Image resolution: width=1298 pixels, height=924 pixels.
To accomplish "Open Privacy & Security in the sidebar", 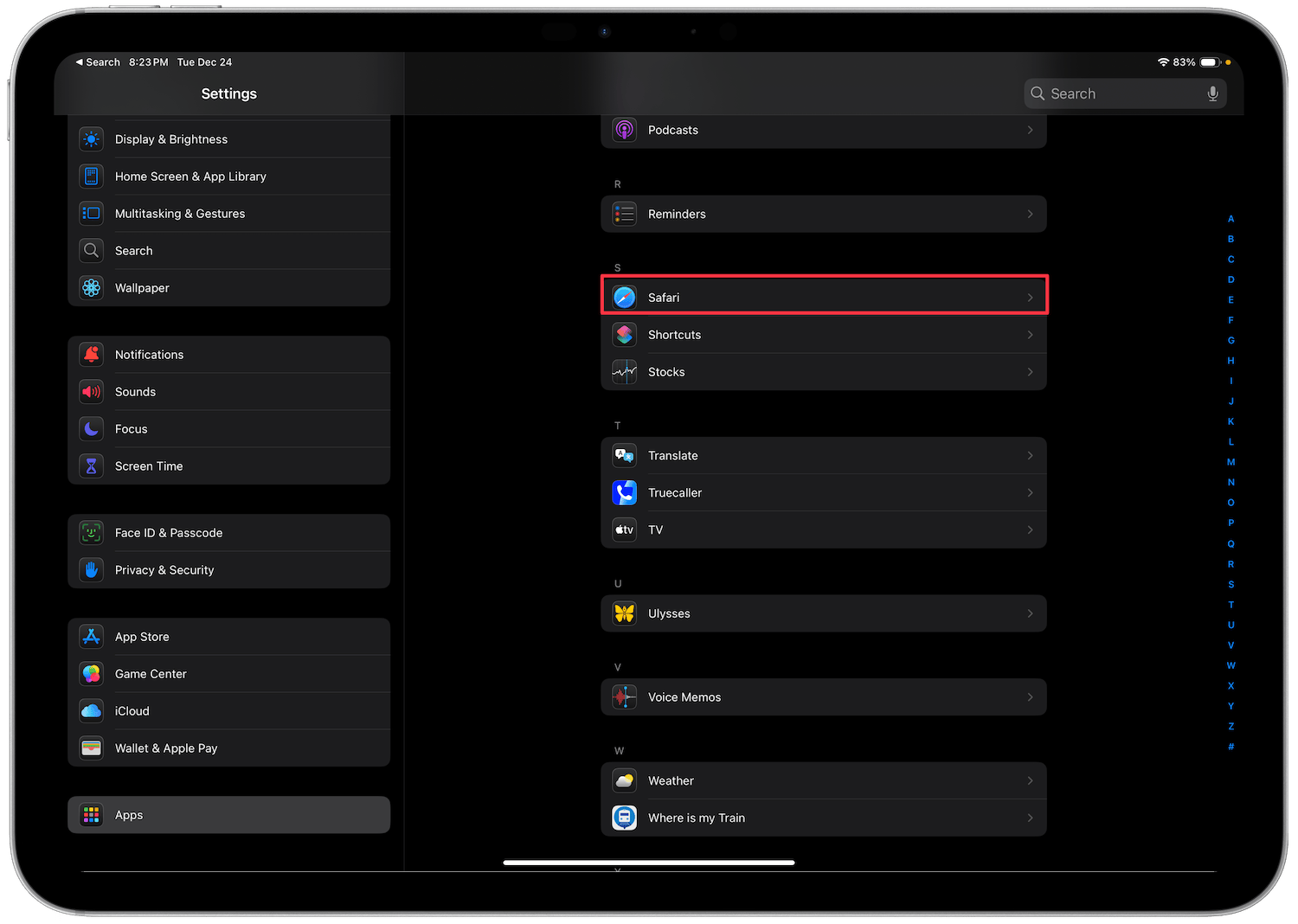I will click(x=228, y=570).
